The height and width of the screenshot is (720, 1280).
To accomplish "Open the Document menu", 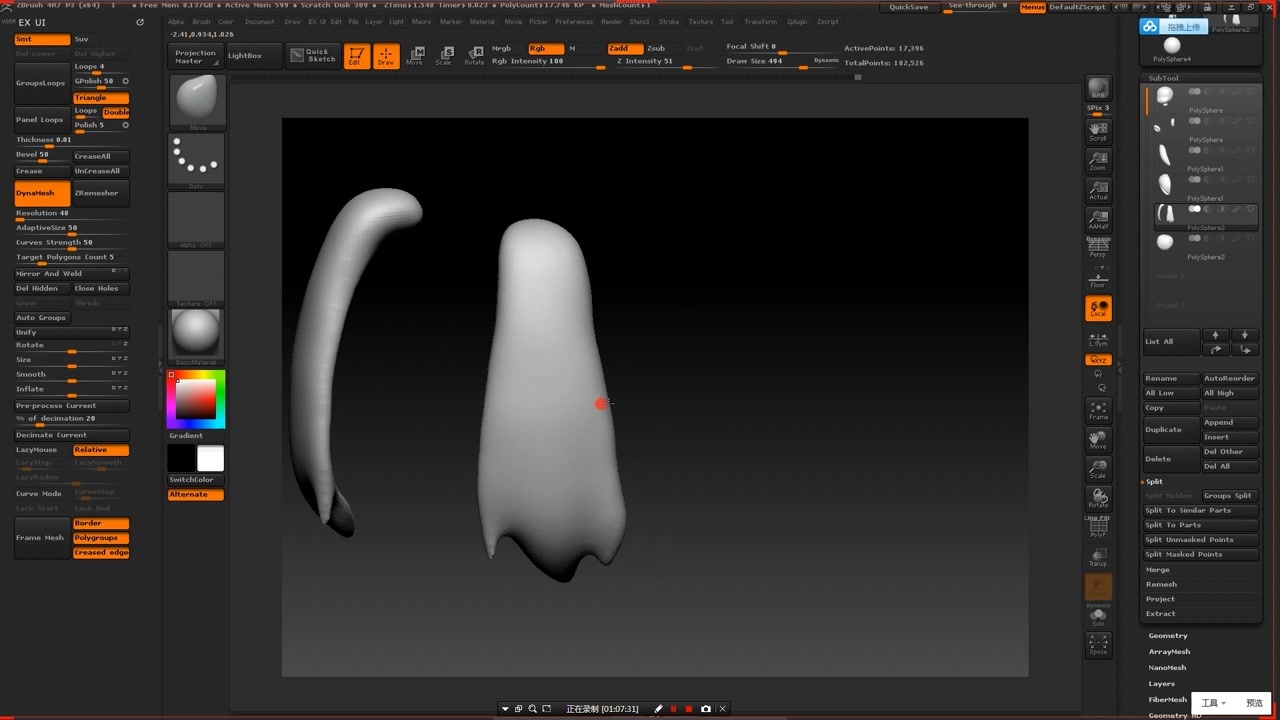I will pyautogui.click(x=259, y=21).
